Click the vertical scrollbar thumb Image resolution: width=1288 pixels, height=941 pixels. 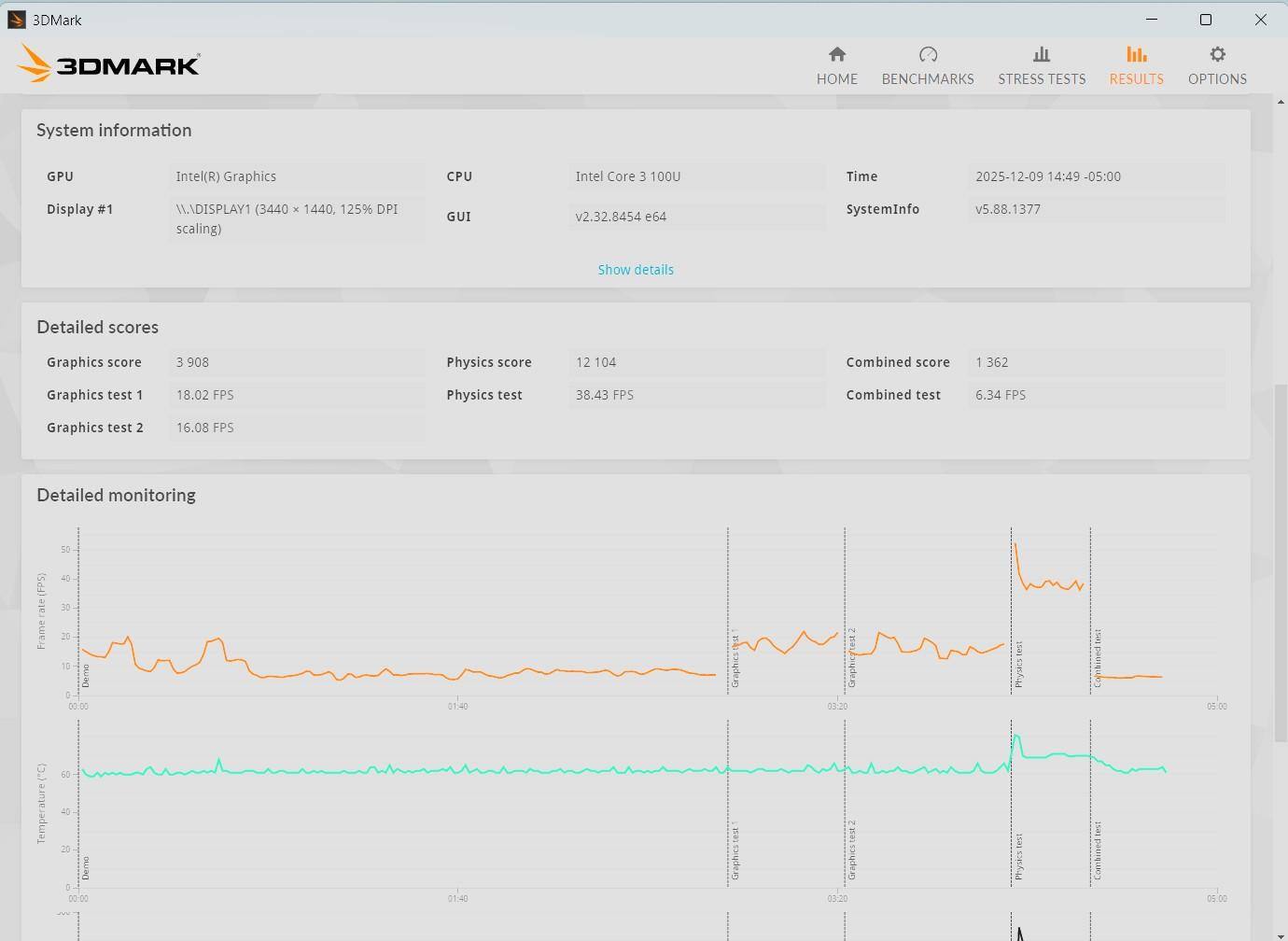[1280, 560]
